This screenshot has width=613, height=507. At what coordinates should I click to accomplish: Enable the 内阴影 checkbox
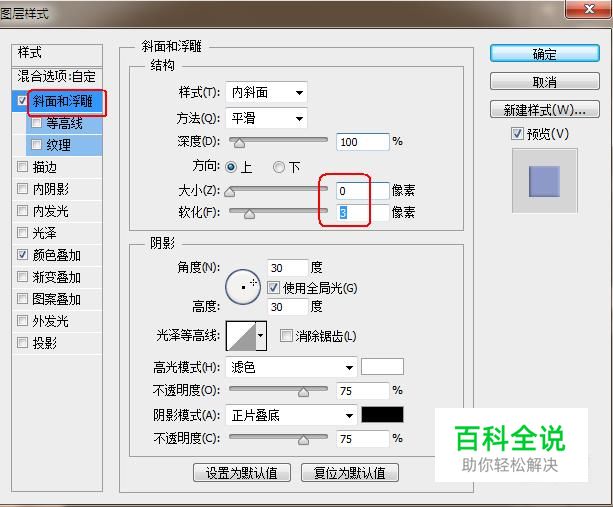[x=22, y=189]
